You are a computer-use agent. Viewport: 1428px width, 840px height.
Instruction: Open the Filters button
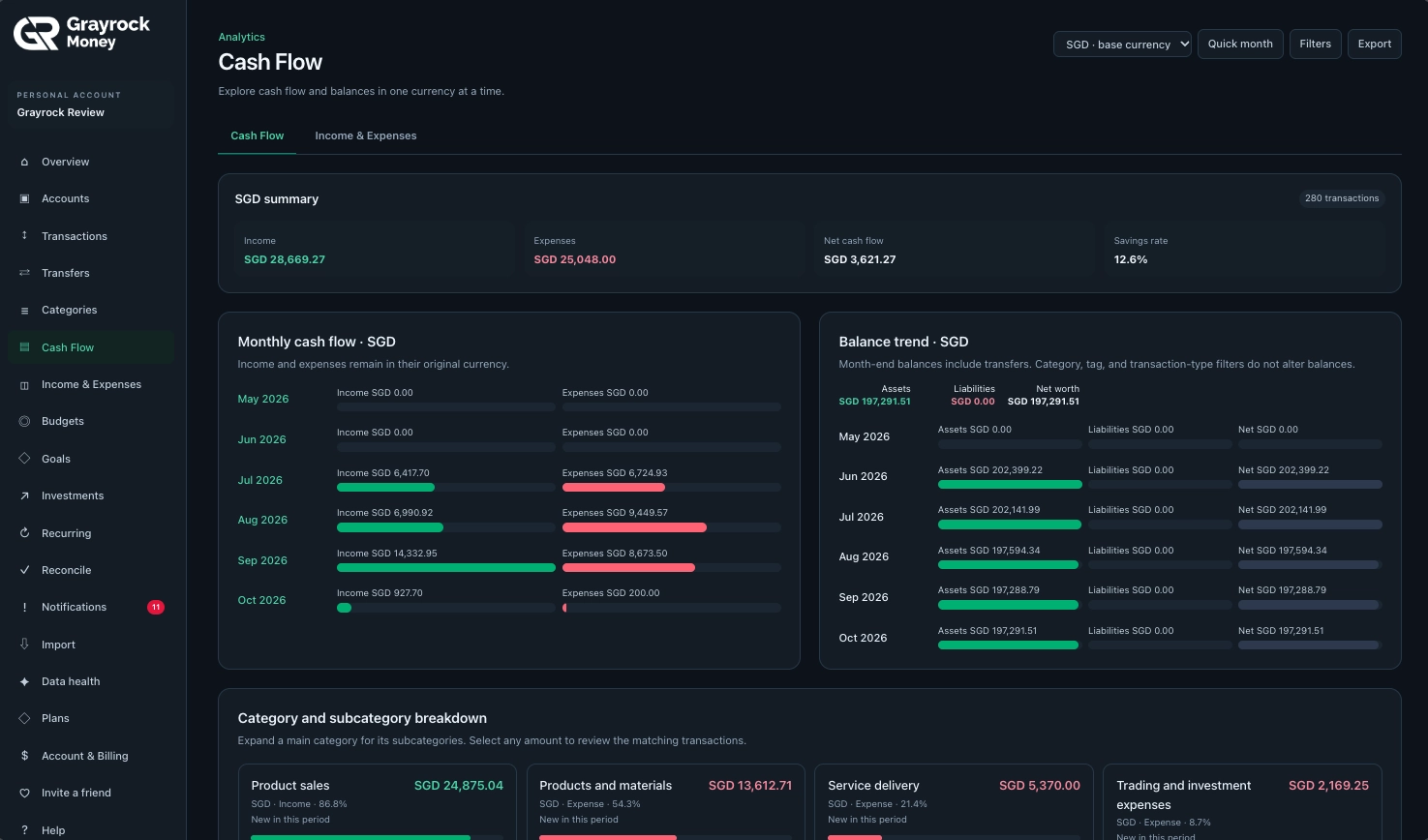[1315, 45]
